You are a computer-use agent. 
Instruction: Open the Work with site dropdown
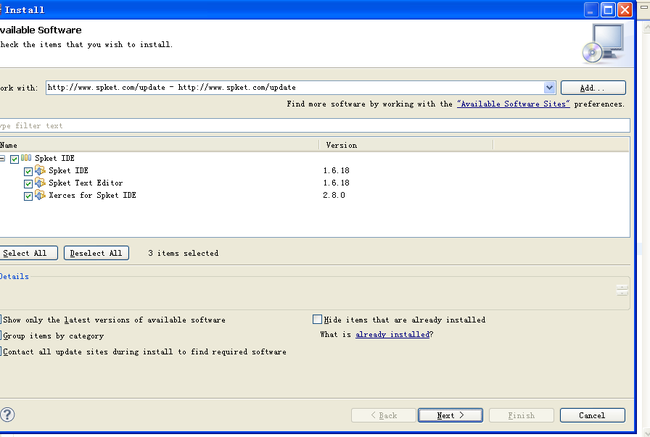click(549, 87)
